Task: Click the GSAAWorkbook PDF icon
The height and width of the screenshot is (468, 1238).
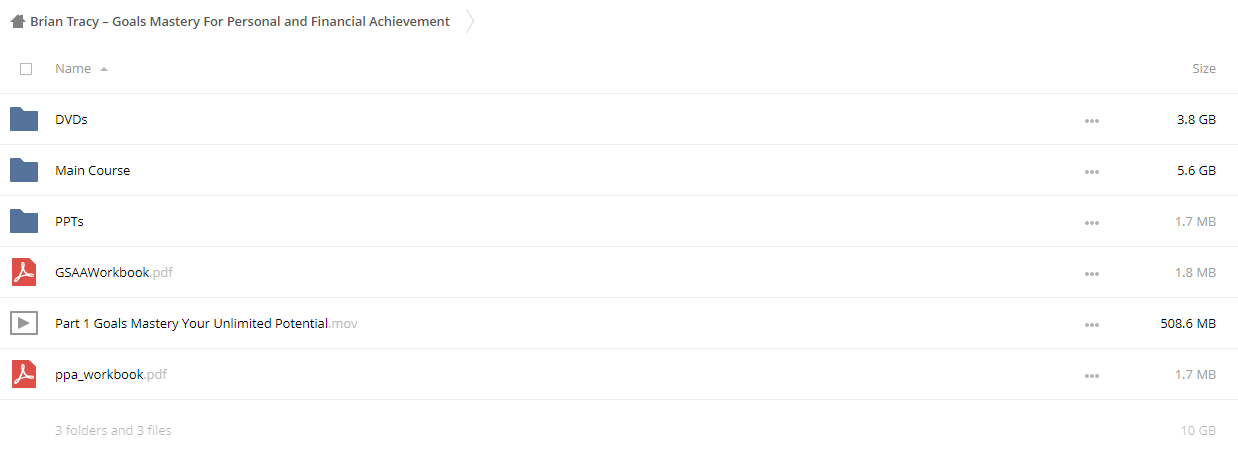Action: point(24,272)
